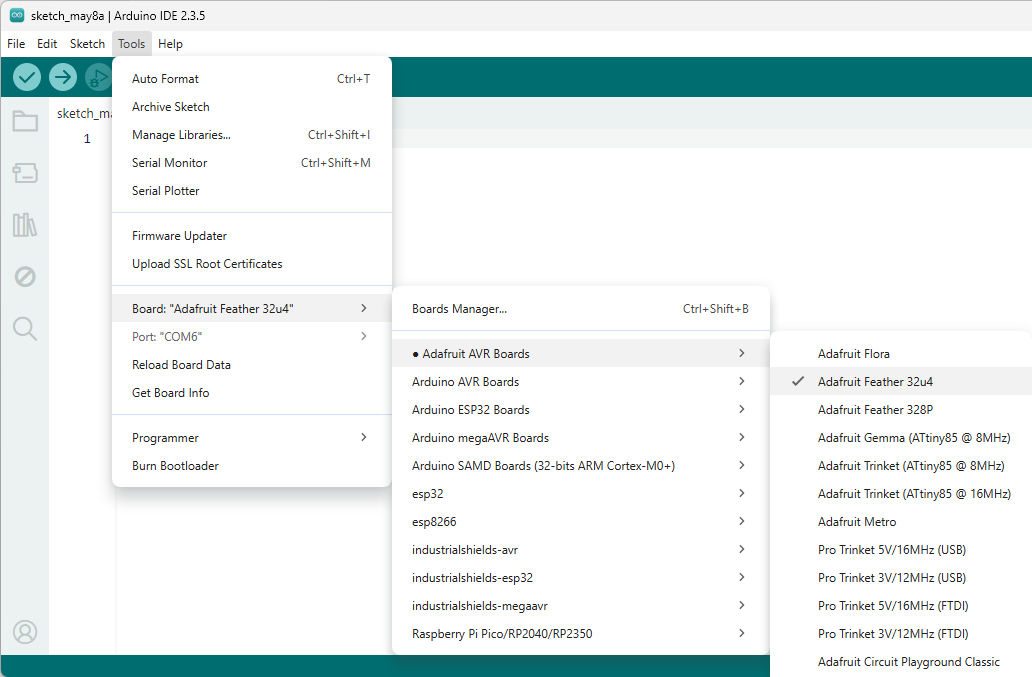The height and width of the screenshot is (677, 1032).
Task: Open the Firmware Updater
Action: [x=252, y=236]
